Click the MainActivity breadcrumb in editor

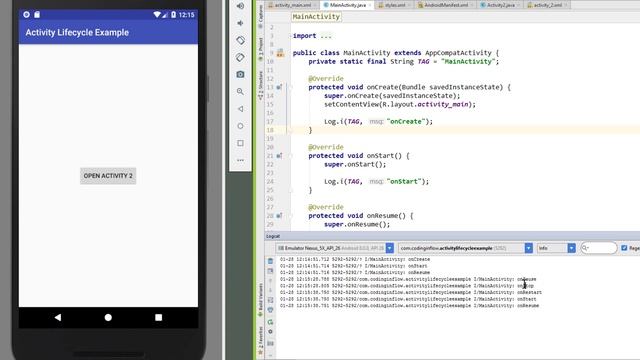pyautogui.click(x=316, y=17)
